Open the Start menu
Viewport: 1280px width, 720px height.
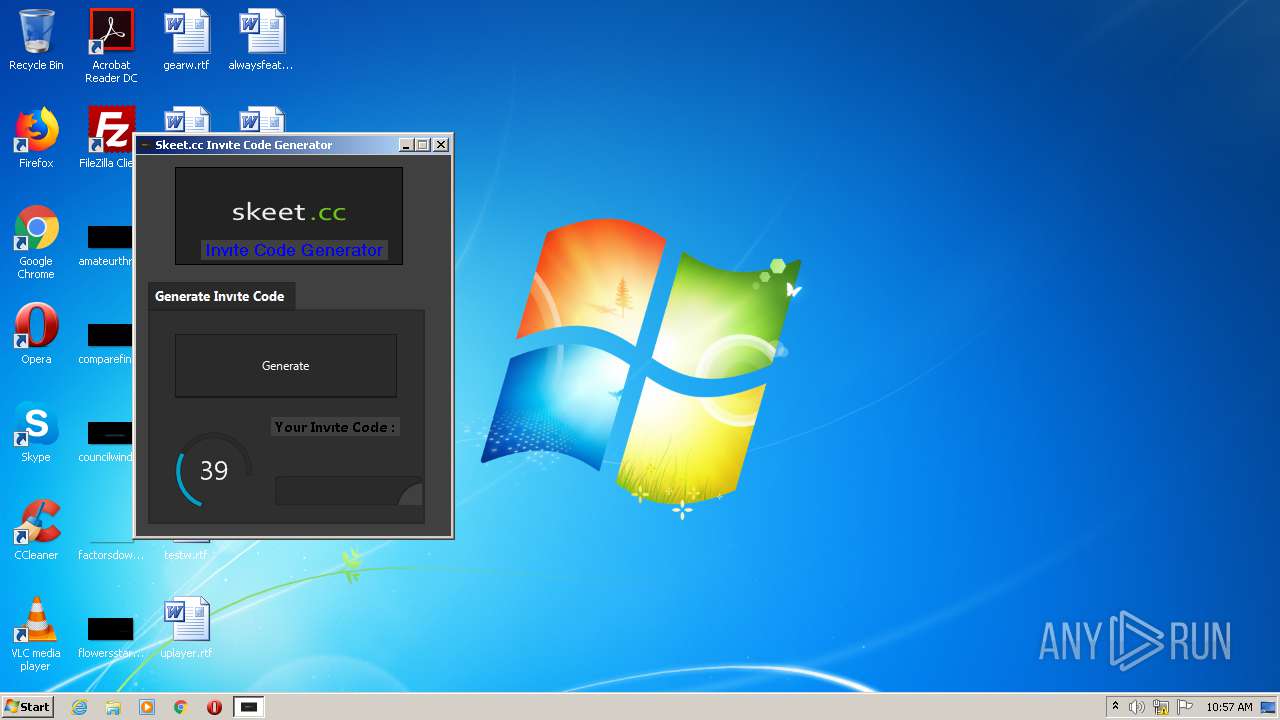tap(27, 707)
